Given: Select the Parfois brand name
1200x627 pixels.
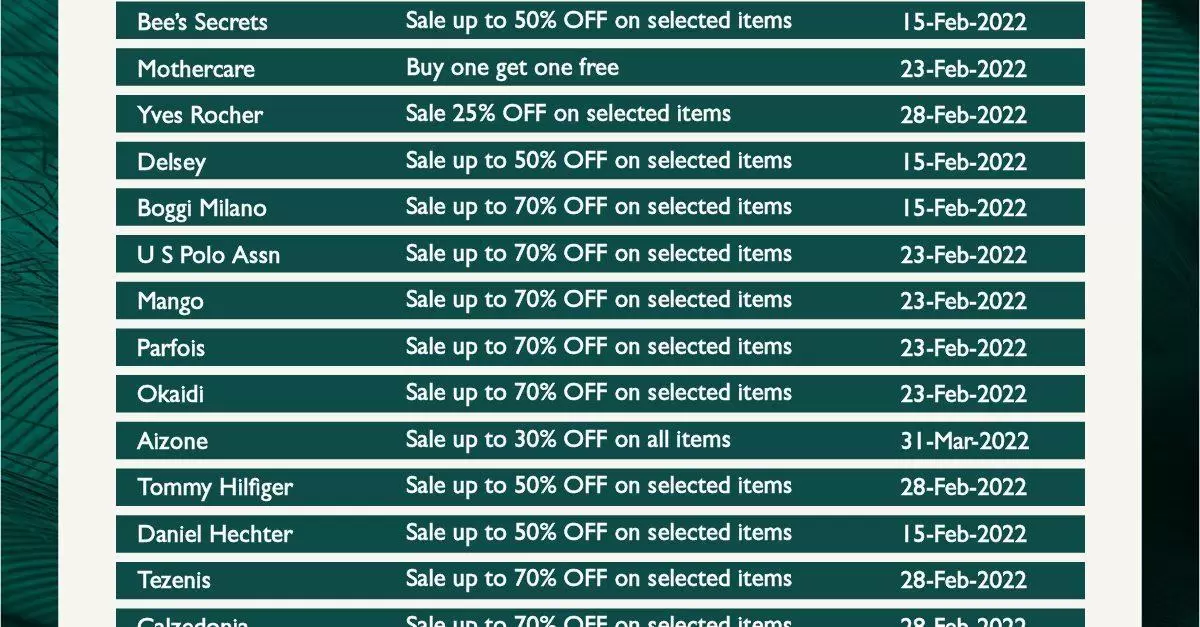Looking at the screenshot, I should [x=171, y=348].
